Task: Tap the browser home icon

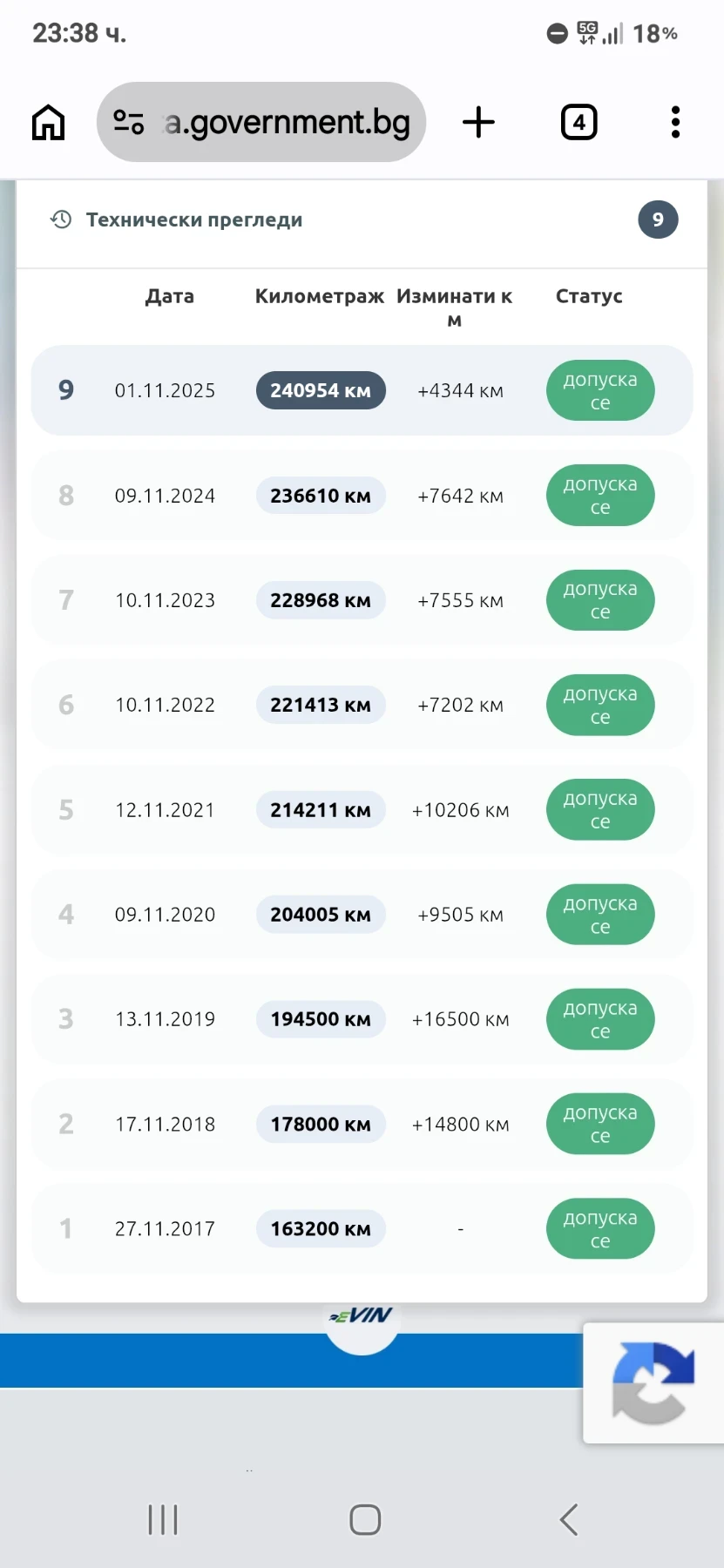Action: pos(48,122)
